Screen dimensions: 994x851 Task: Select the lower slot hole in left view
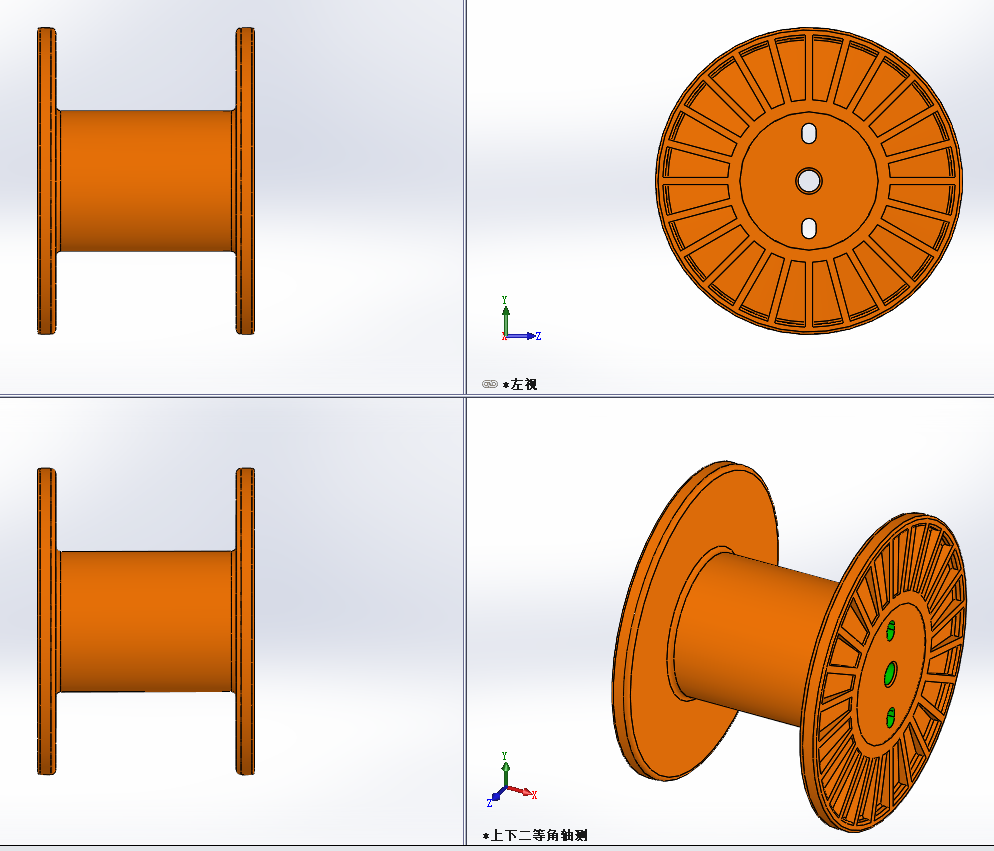pyautogui.click(x=808, y=228)
